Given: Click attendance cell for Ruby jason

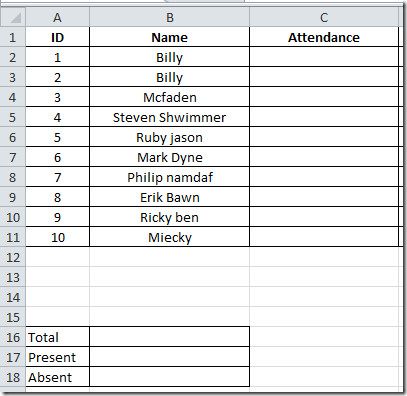Looking at the screenshot, I should [324, 137].
